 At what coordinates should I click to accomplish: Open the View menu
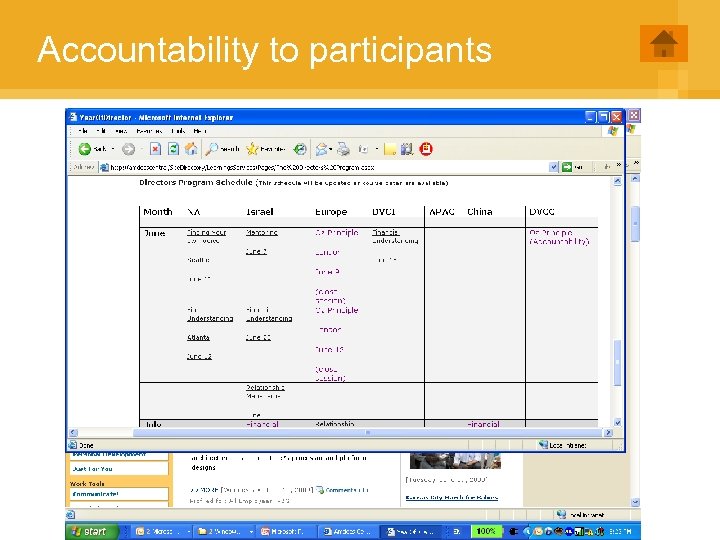point(121,131)
